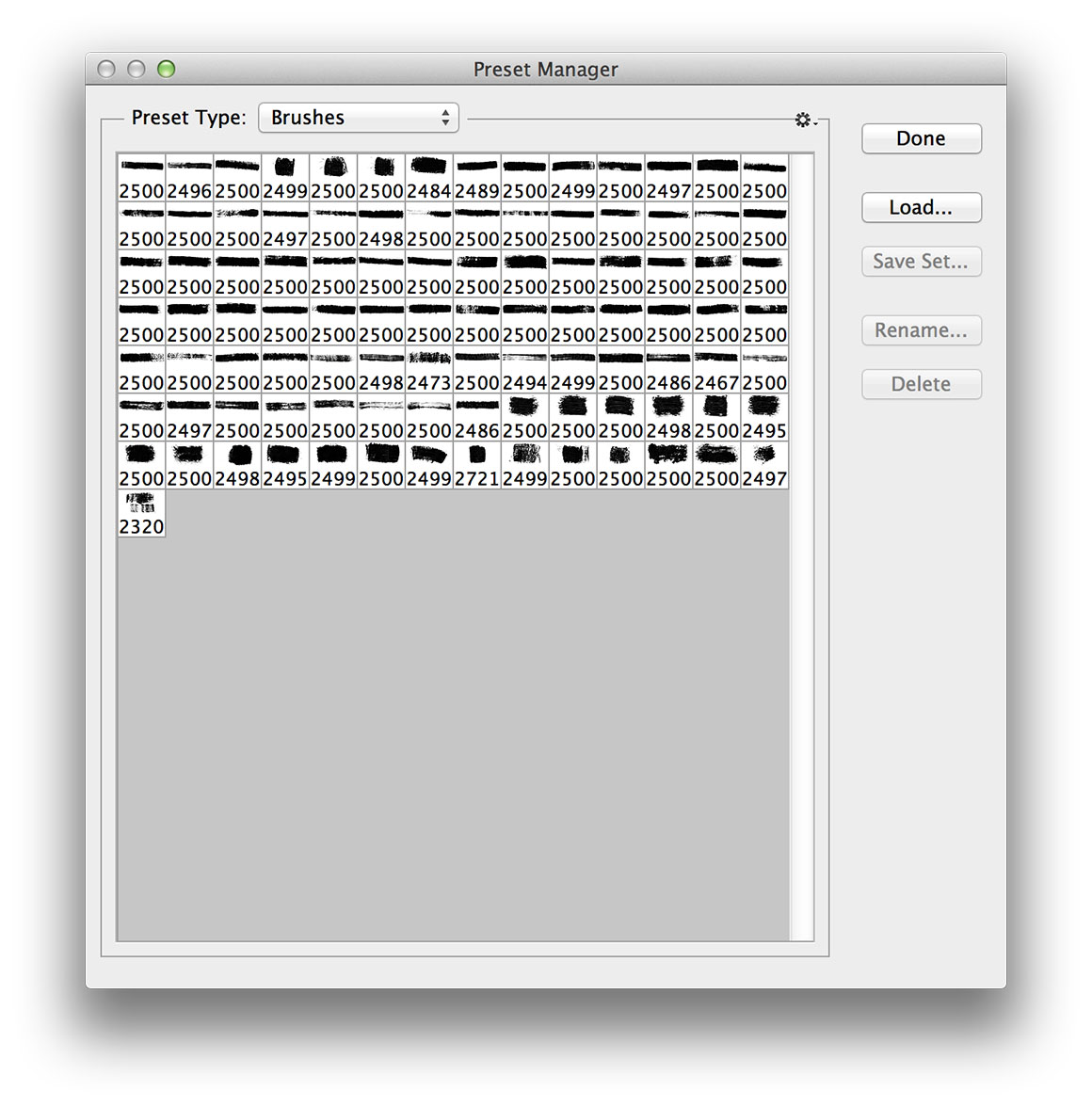Pick the brush preset labeled 2489
1092x1107 pixels.
(476, 179)
